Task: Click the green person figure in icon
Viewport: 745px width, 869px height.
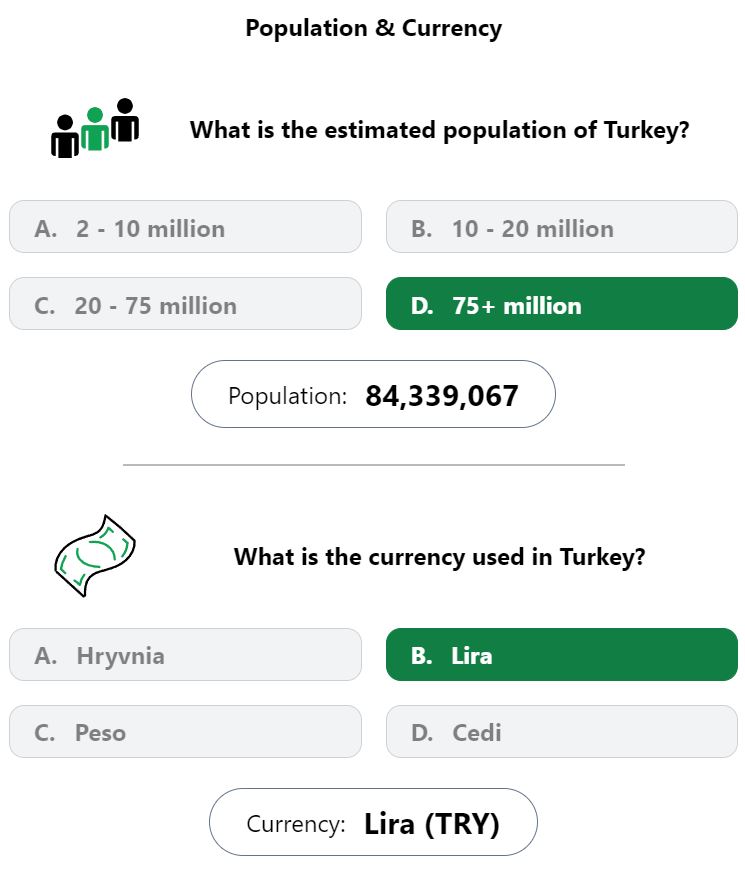Action: coord(95,129)
